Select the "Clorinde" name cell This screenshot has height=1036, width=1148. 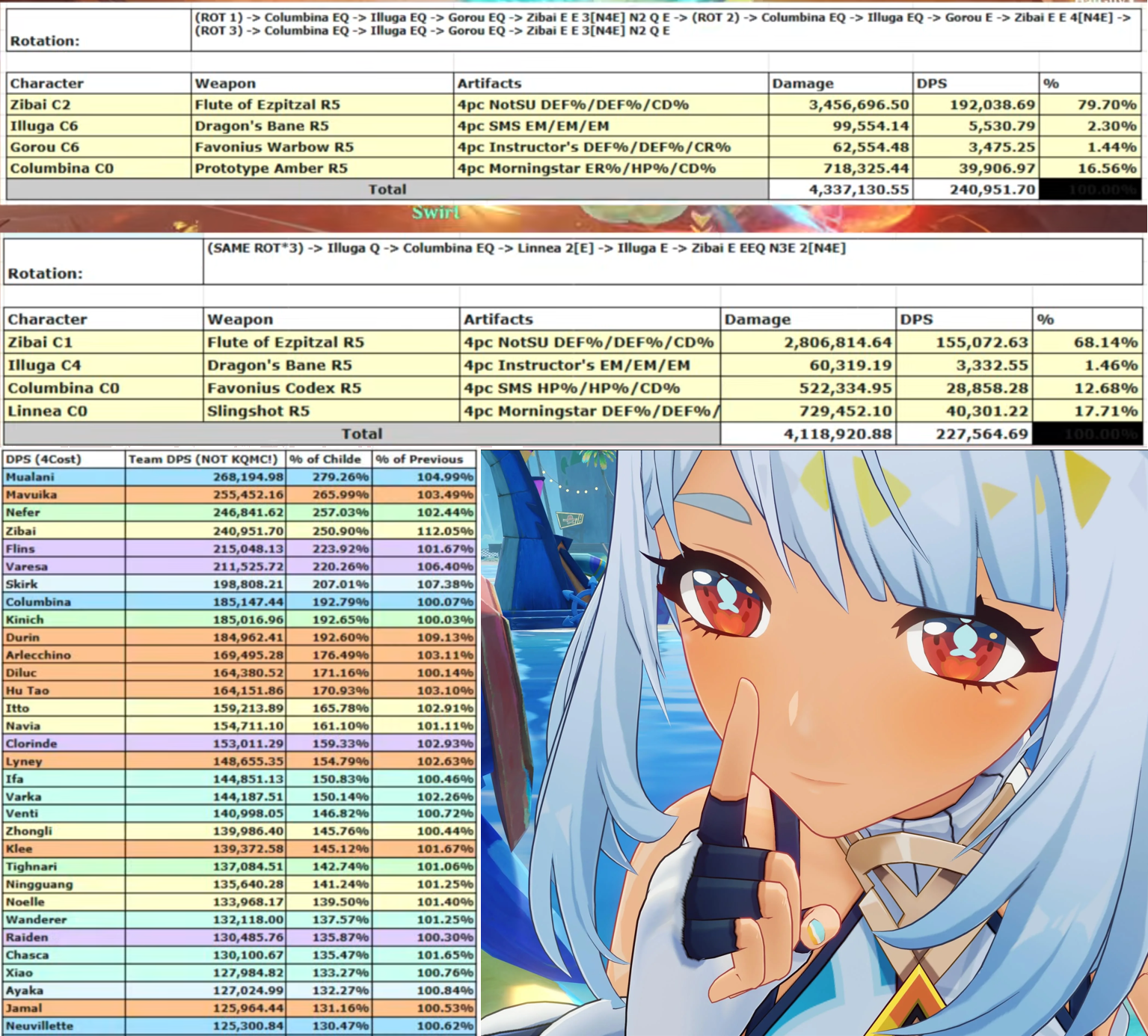coord(64,744)
